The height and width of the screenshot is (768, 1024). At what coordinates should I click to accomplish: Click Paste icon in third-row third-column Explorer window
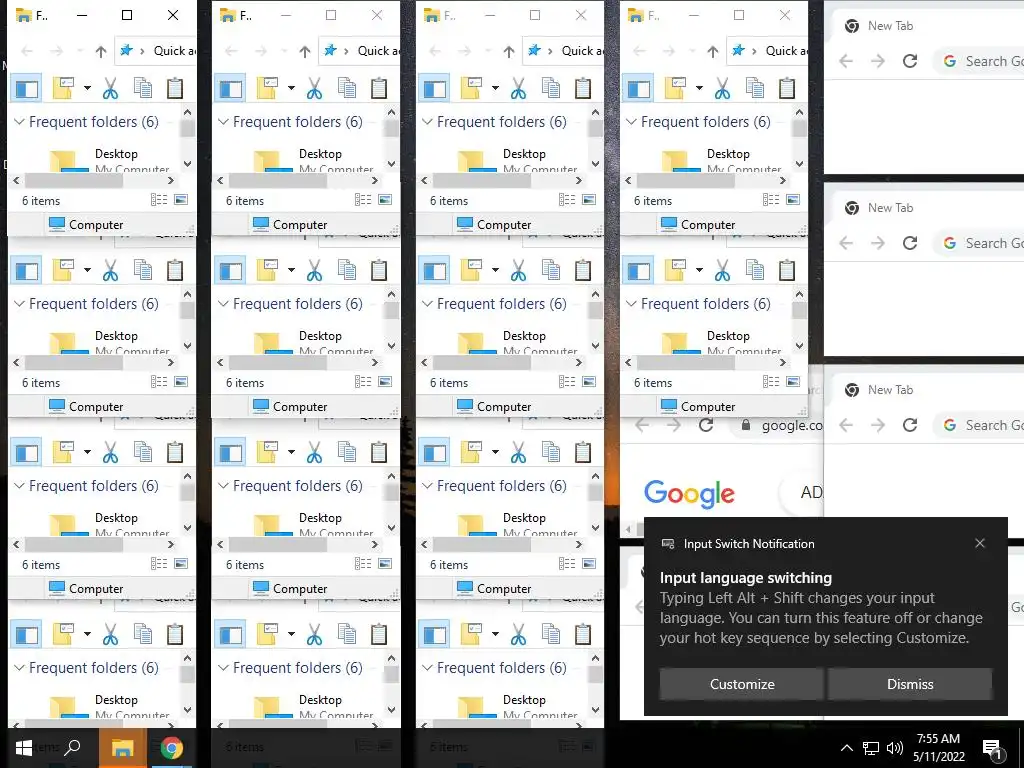click(583, 452)
